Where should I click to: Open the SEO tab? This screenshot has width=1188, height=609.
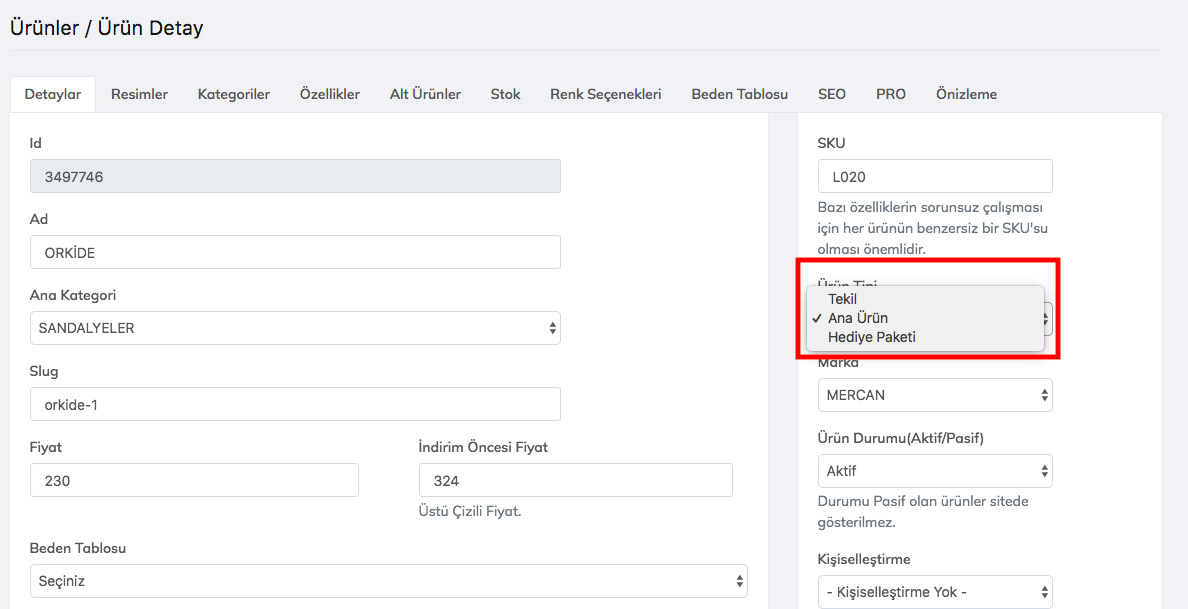click(x=831, y=94)
